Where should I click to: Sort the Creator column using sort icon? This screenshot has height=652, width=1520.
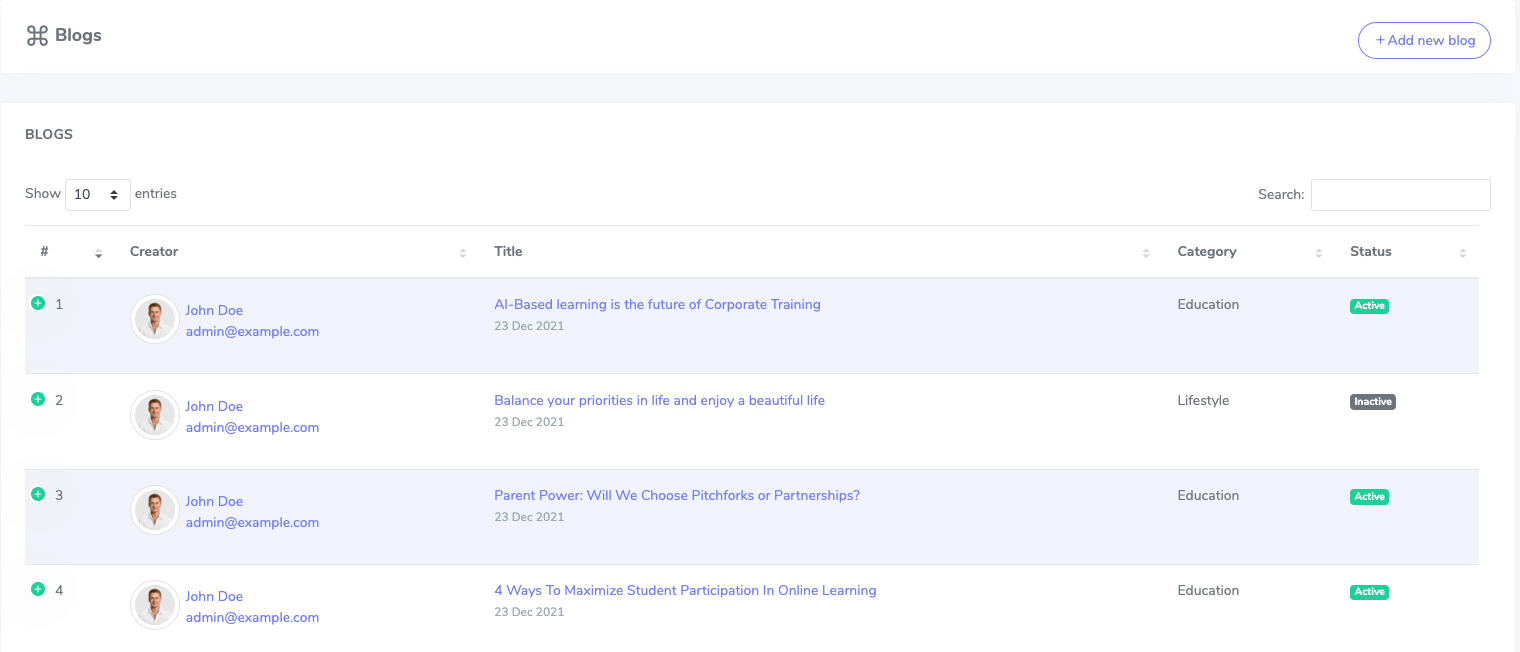click(x=462, y=253)
